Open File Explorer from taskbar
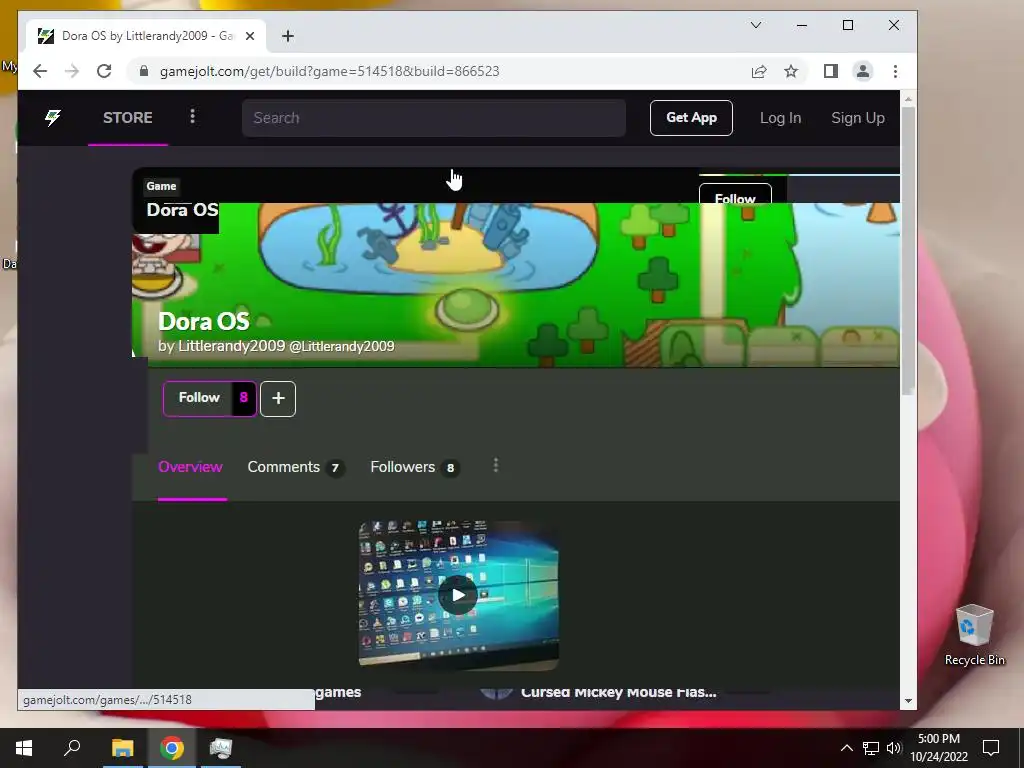The image size is (1024, 768). pyautogui.click(x=122, y=748)
